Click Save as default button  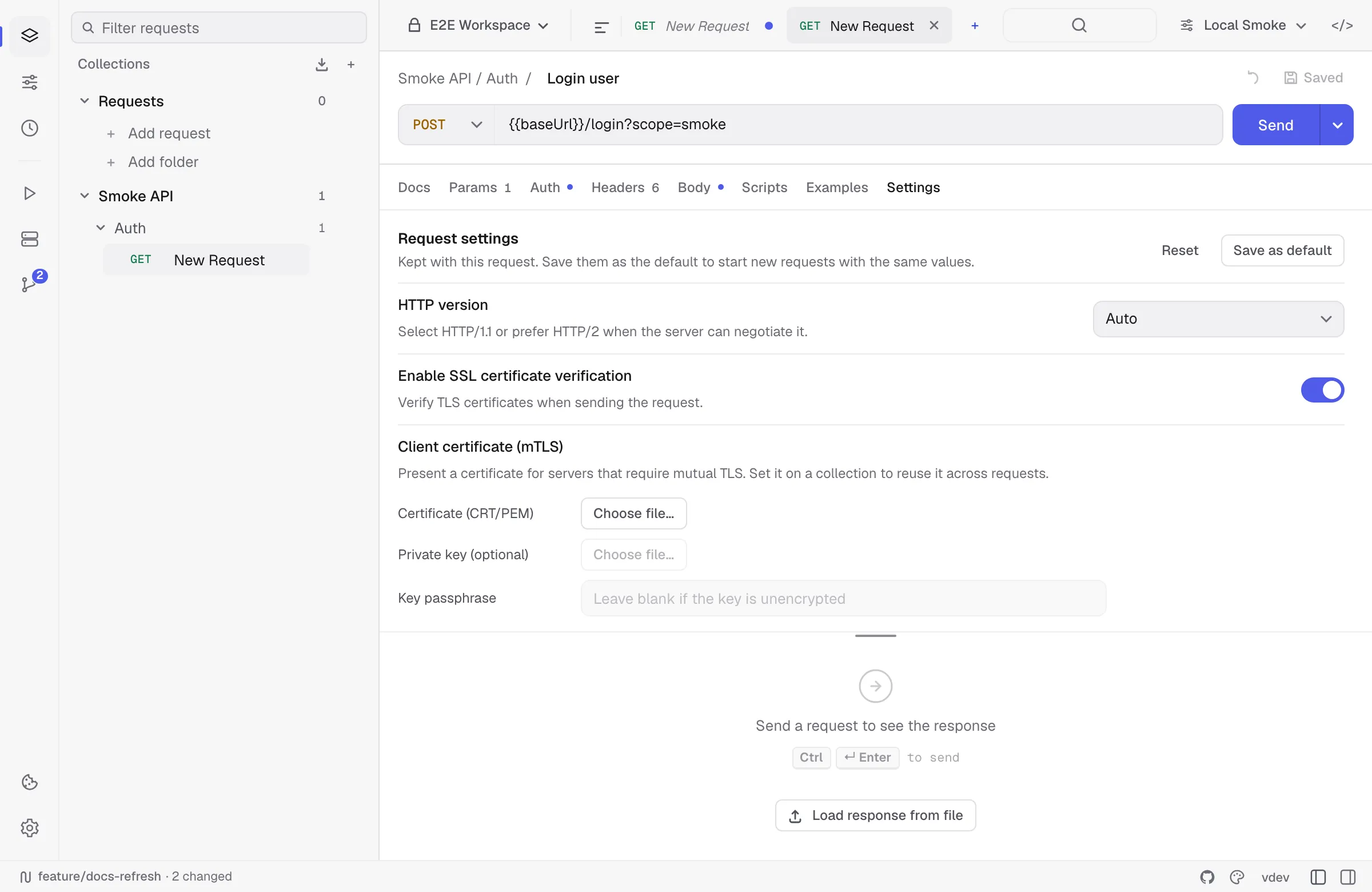[x=1282, y=250]
